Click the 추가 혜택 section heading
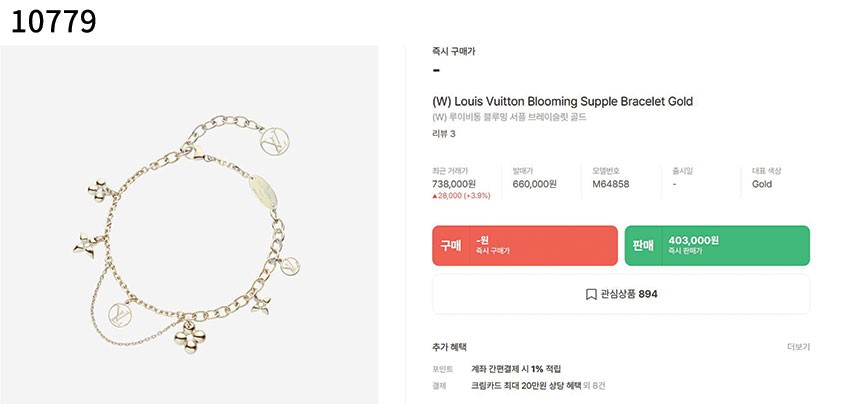Viewport: 860px width, 404px height. [x=449, y=347]
